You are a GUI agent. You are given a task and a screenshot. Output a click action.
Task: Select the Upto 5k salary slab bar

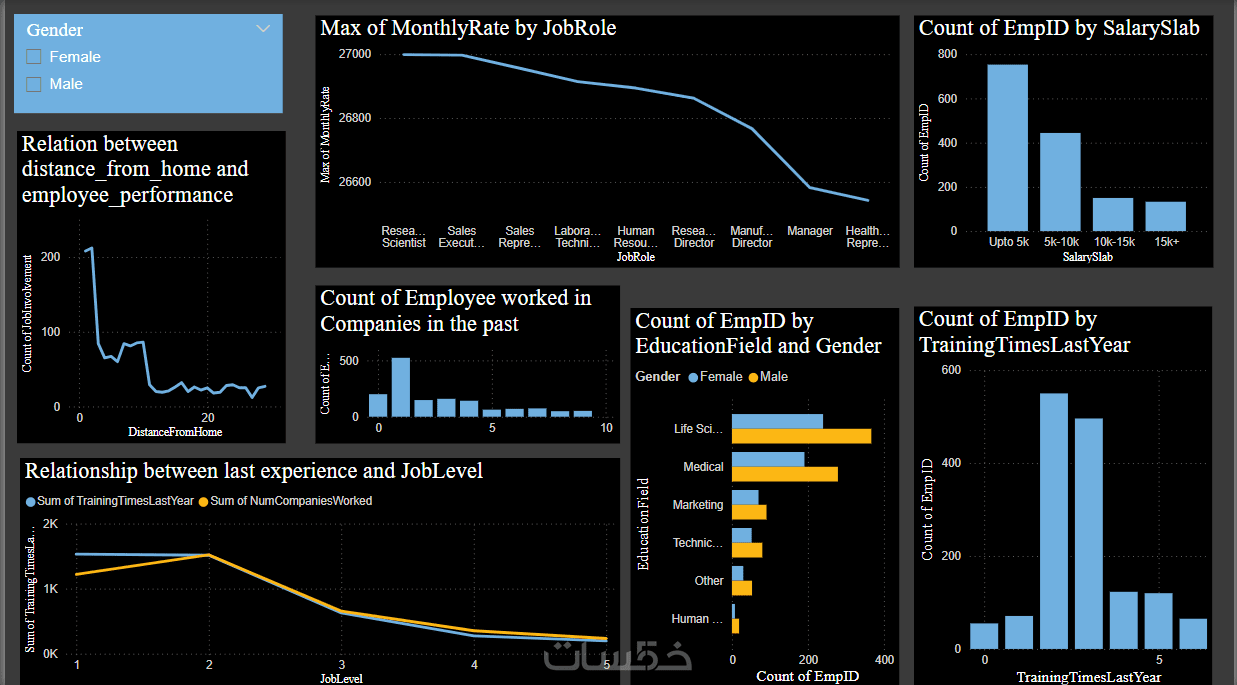[1007, 148]
